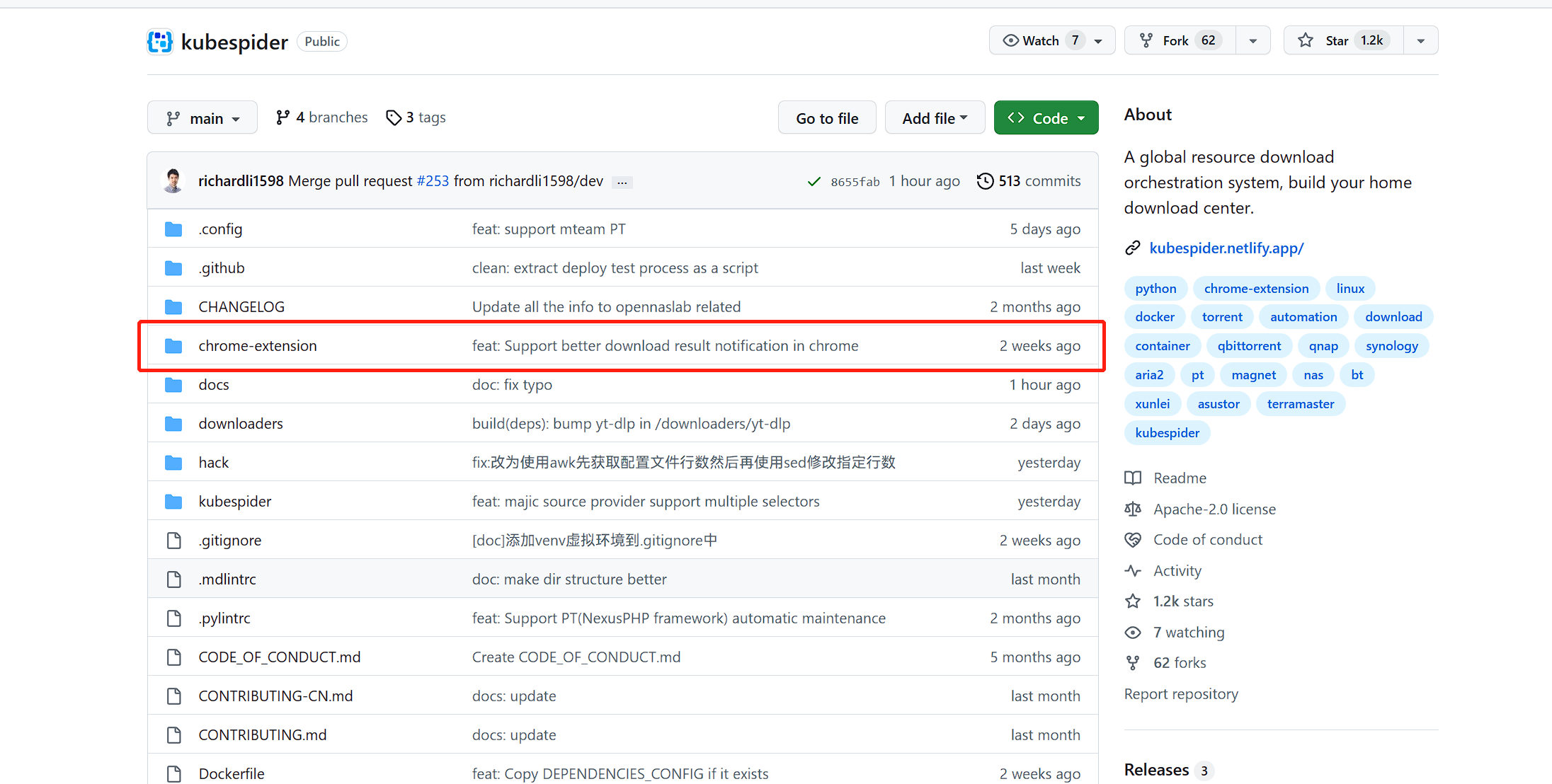Select the python topic tag

pos(1156,289)
